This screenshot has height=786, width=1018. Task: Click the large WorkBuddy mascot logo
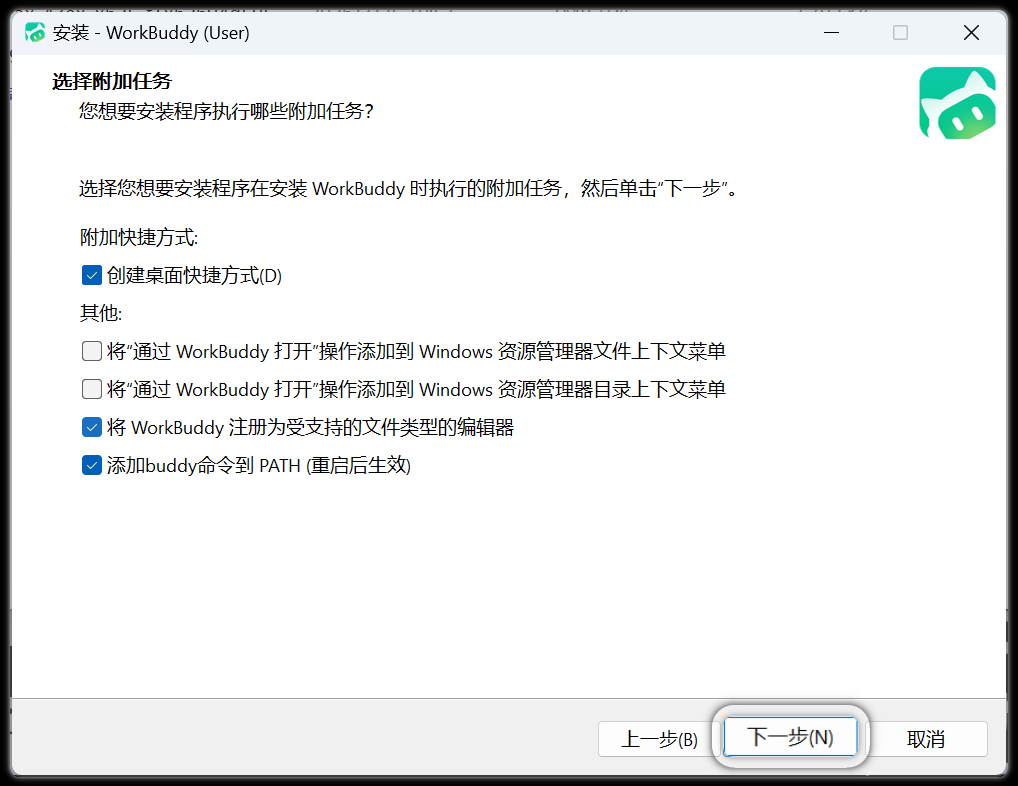[x=957, y=103]
